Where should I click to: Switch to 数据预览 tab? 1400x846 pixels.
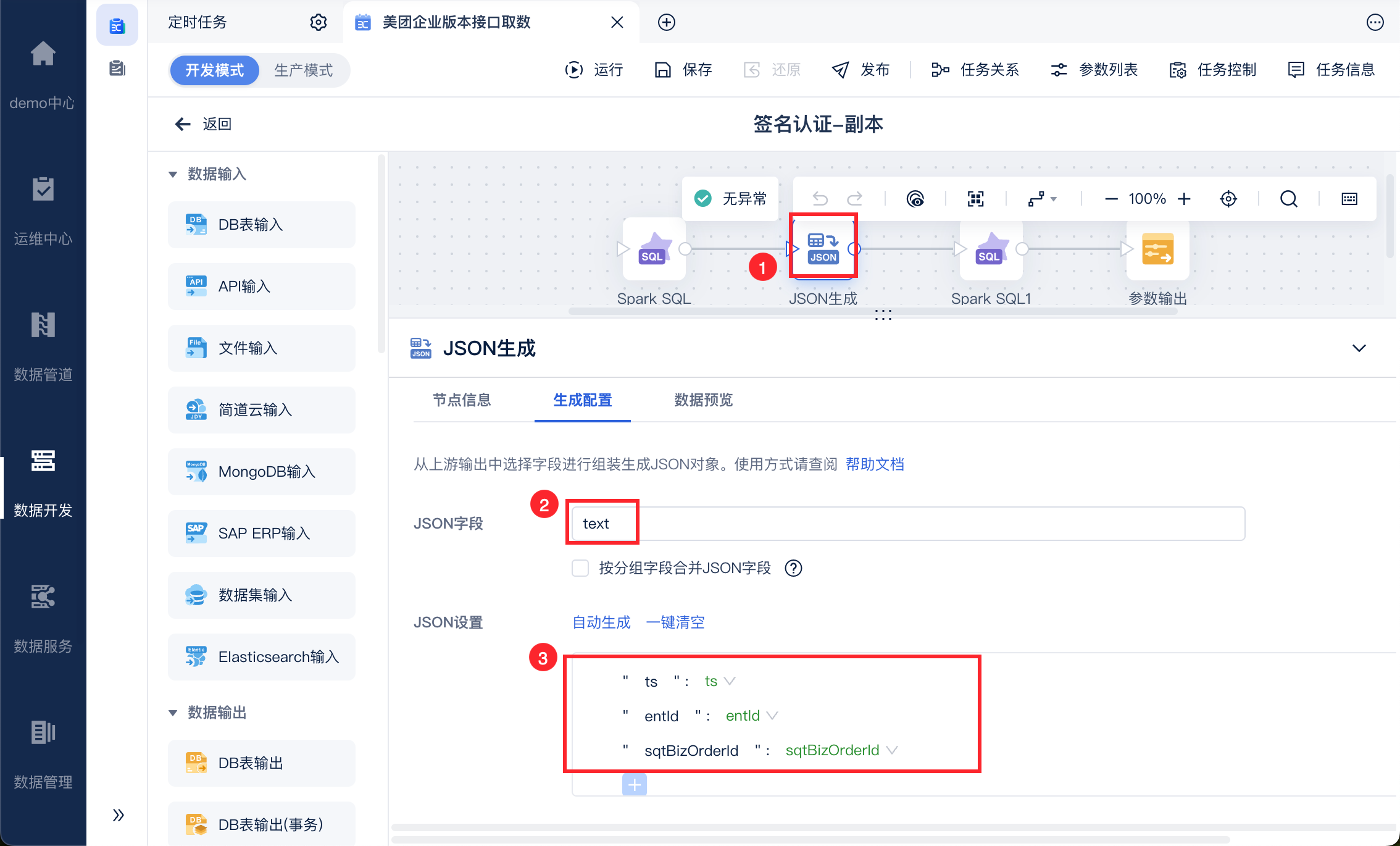[703, 400]
